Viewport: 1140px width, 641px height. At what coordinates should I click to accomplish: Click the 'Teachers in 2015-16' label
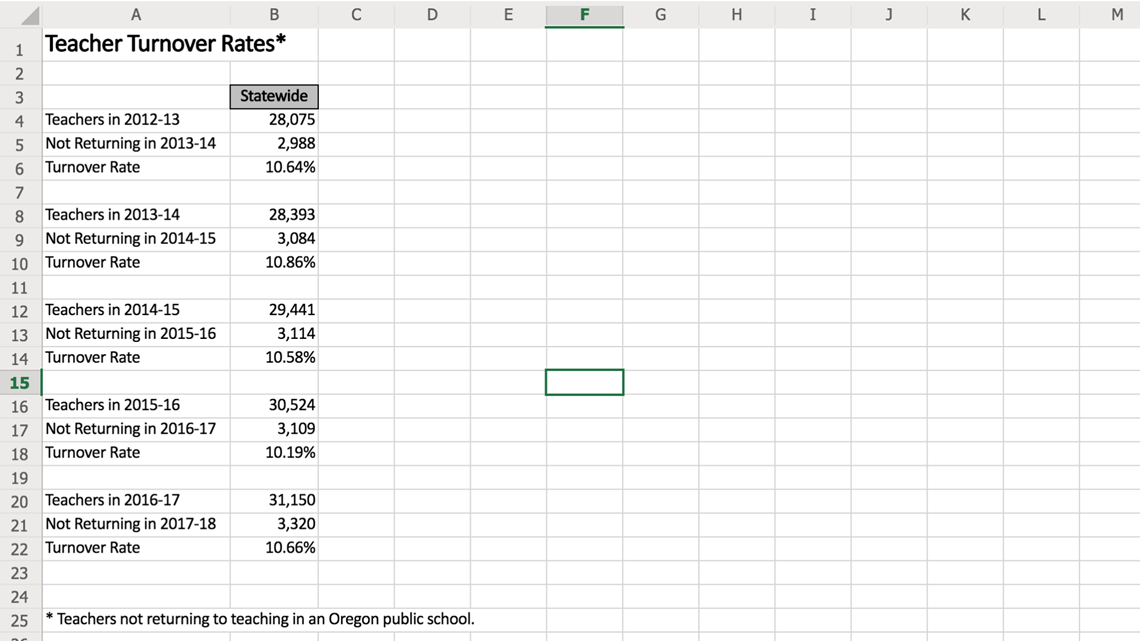113,406
